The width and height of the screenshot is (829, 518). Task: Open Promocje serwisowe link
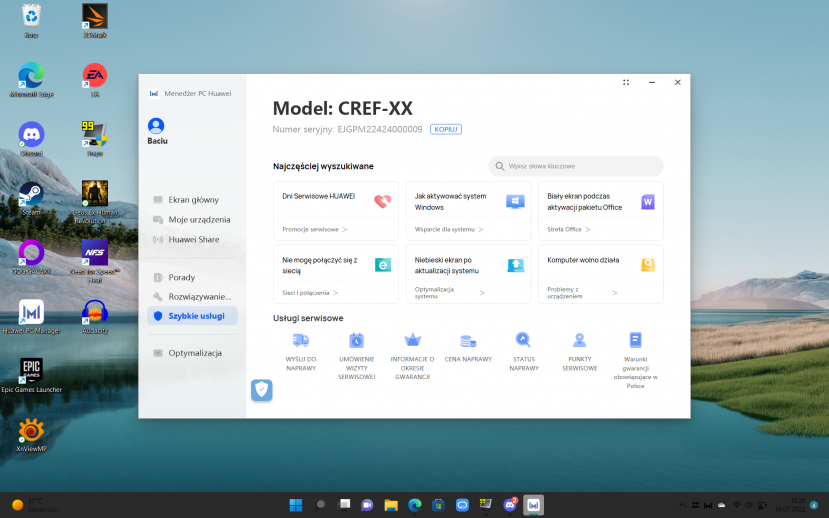point(315,229)
